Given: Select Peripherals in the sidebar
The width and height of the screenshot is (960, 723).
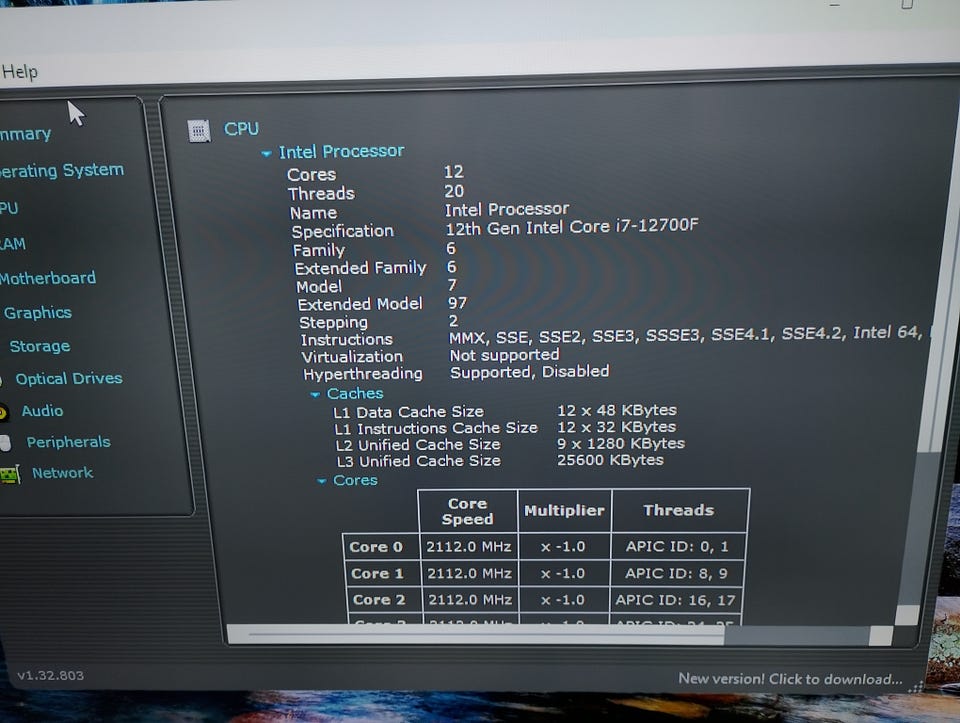Looking at the screenshot, I should [69, 442].
